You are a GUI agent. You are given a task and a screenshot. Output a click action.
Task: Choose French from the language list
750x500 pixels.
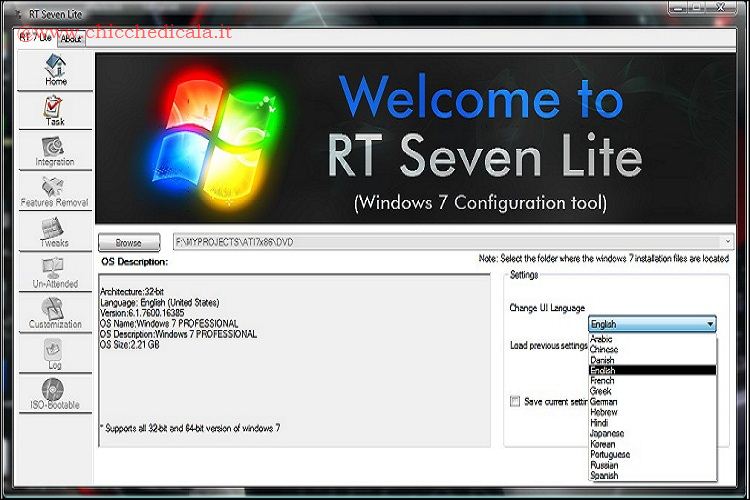pyautogui.click(x=603, y=381)
